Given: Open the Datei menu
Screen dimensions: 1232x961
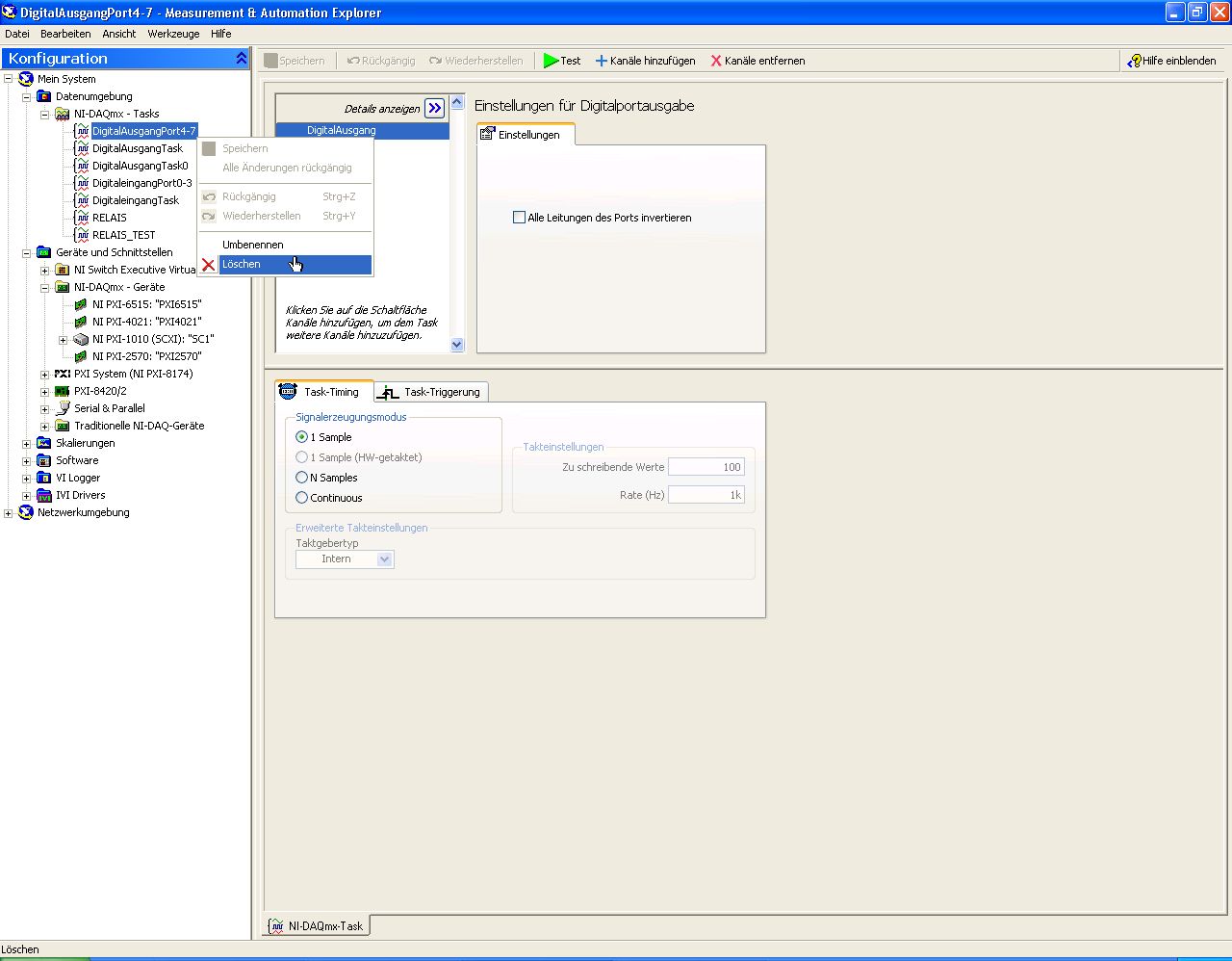Looking at the screenshot, I should pyautogui.click(x=17, y=34).
